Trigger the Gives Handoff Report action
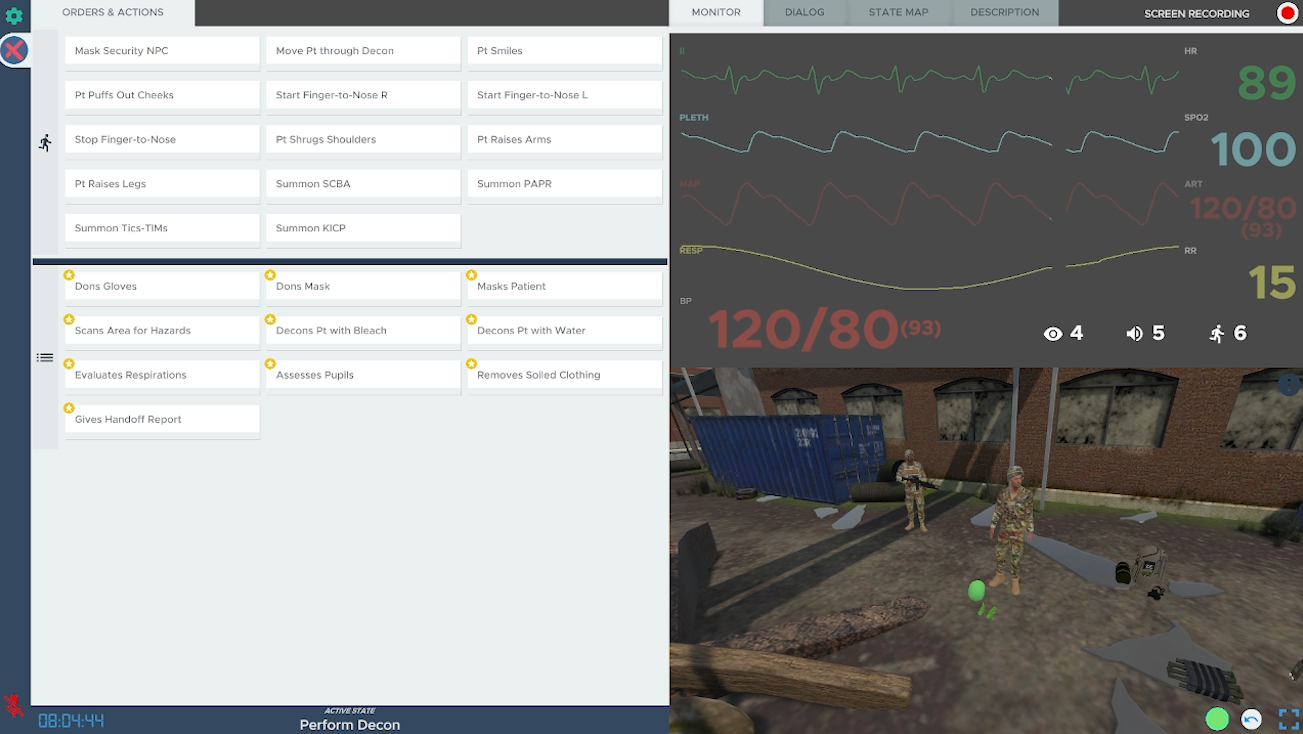The image size is (1303, 734). 162,420
